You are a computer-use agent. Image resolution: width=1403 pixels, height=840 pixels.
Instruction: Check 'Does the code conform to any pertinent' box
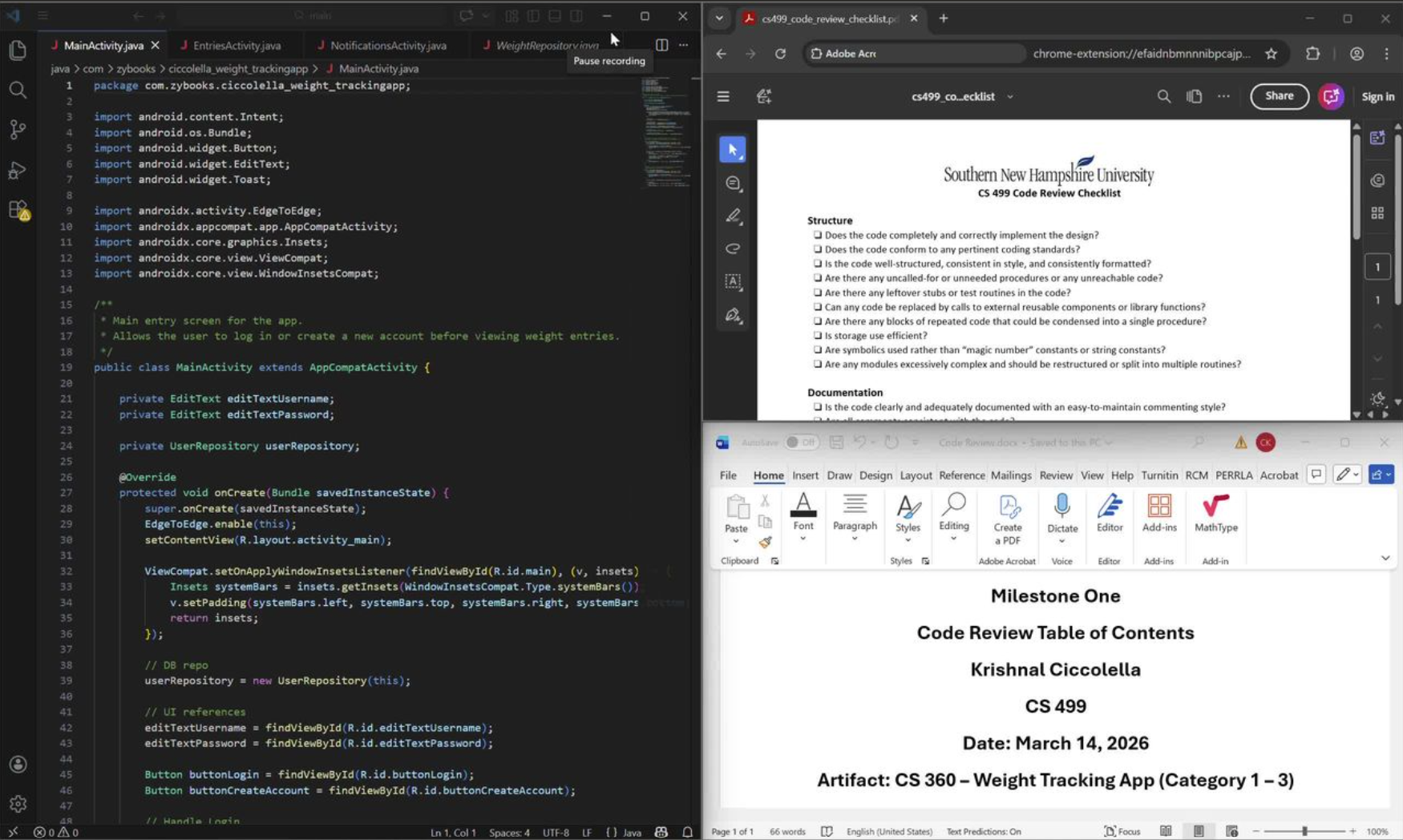818,249
